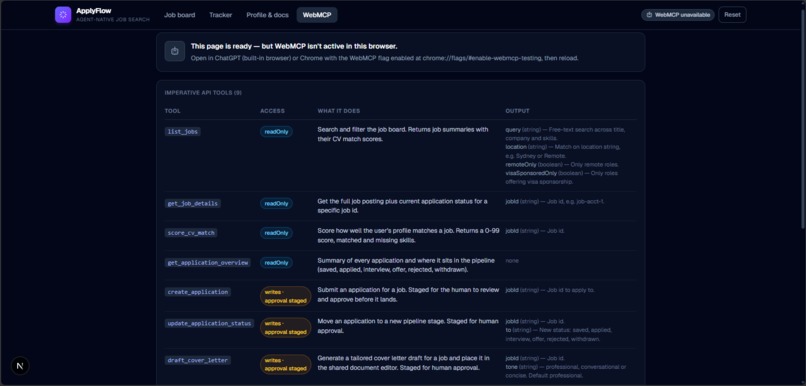The height and width of the screenshot is (386, 806).
Task: Click the ACCESS column header
Action: (x=272, y=111)
